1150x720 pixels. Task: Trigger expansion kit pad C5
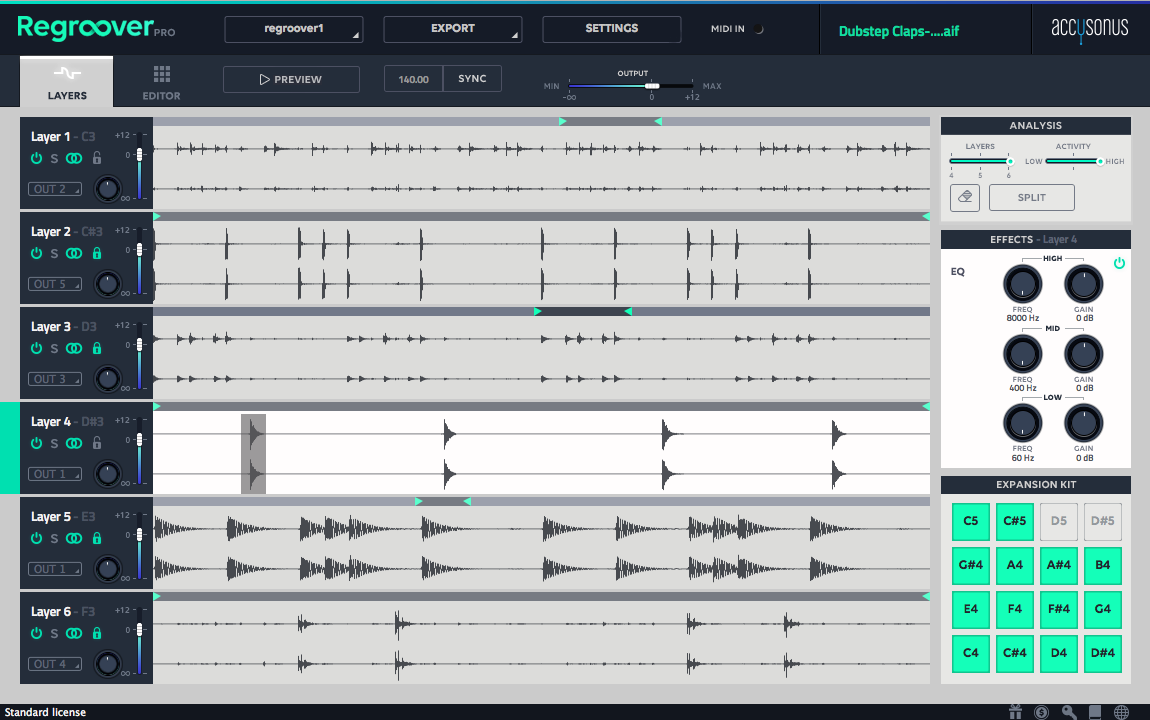[x=971, y=521]
